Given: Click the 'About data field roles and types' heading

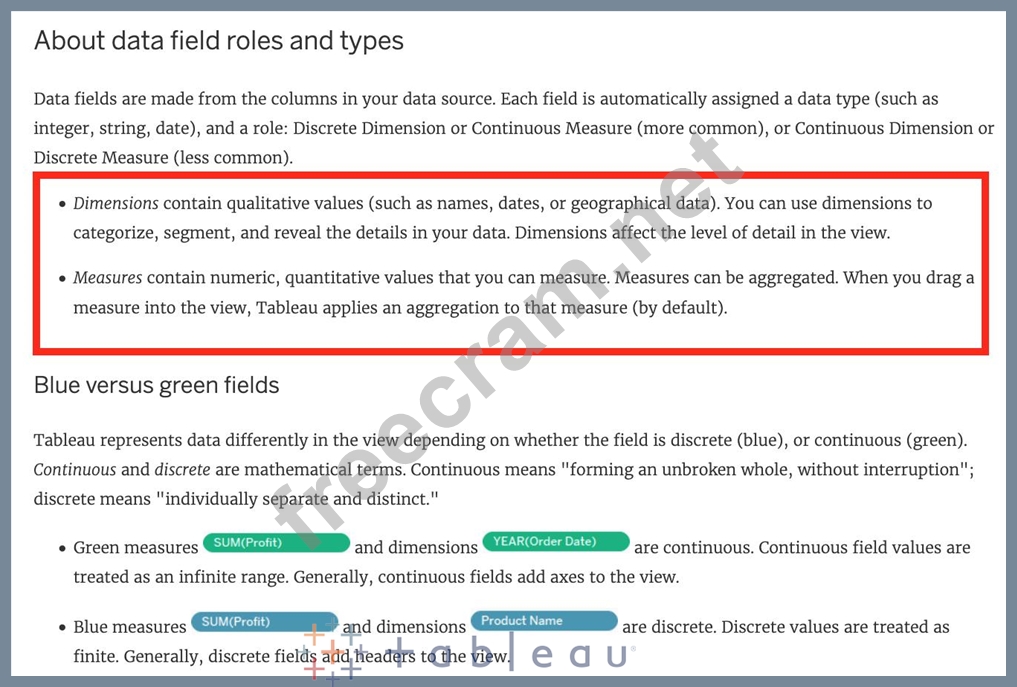Looking at the screenshot, I should 219,41.
